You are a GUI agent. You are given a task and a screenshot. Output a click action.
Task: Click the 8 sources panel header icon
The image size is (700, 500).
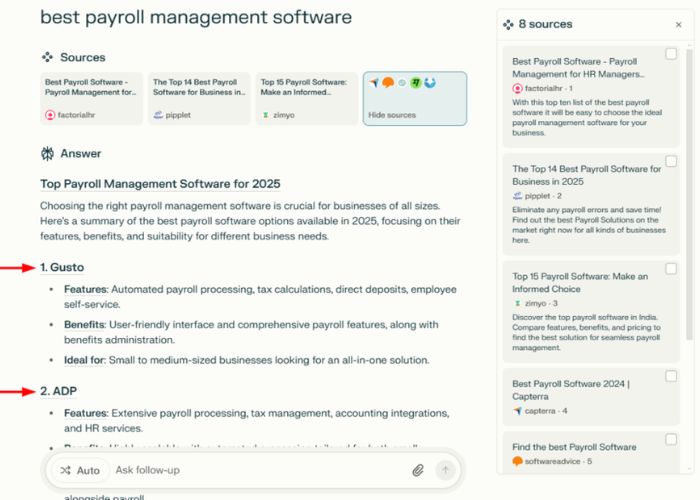click(508, 25)
